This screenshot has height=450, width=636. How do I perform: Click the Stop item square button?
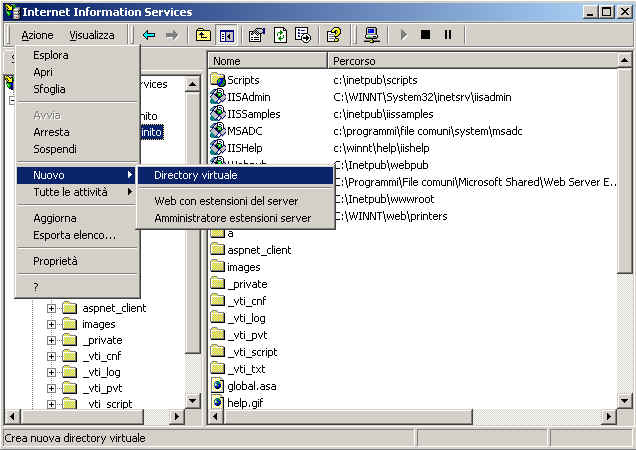425,34
